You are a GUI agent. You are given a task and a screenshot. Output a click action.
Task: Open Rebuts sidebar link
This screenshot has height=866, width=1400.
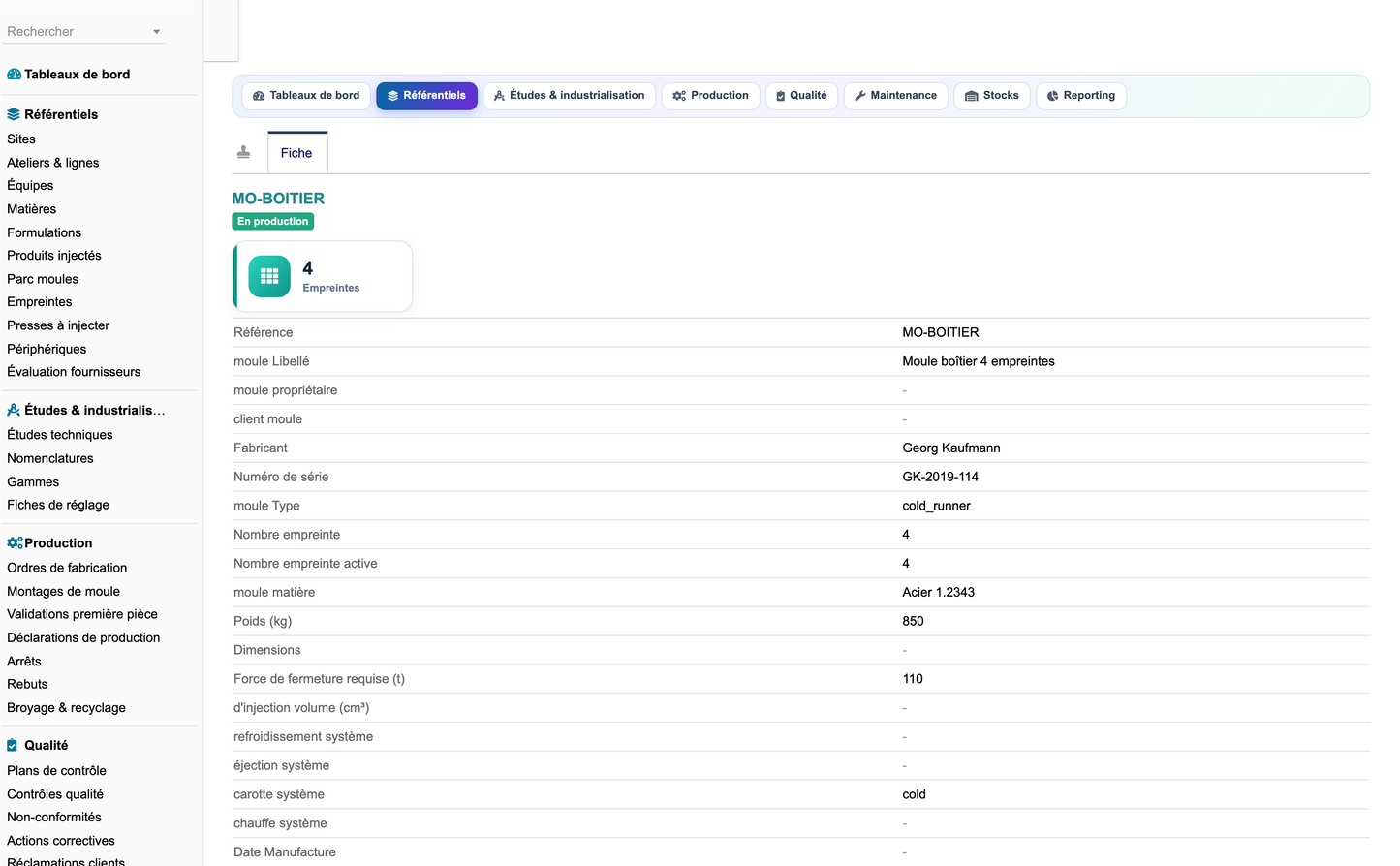point(27,684)
